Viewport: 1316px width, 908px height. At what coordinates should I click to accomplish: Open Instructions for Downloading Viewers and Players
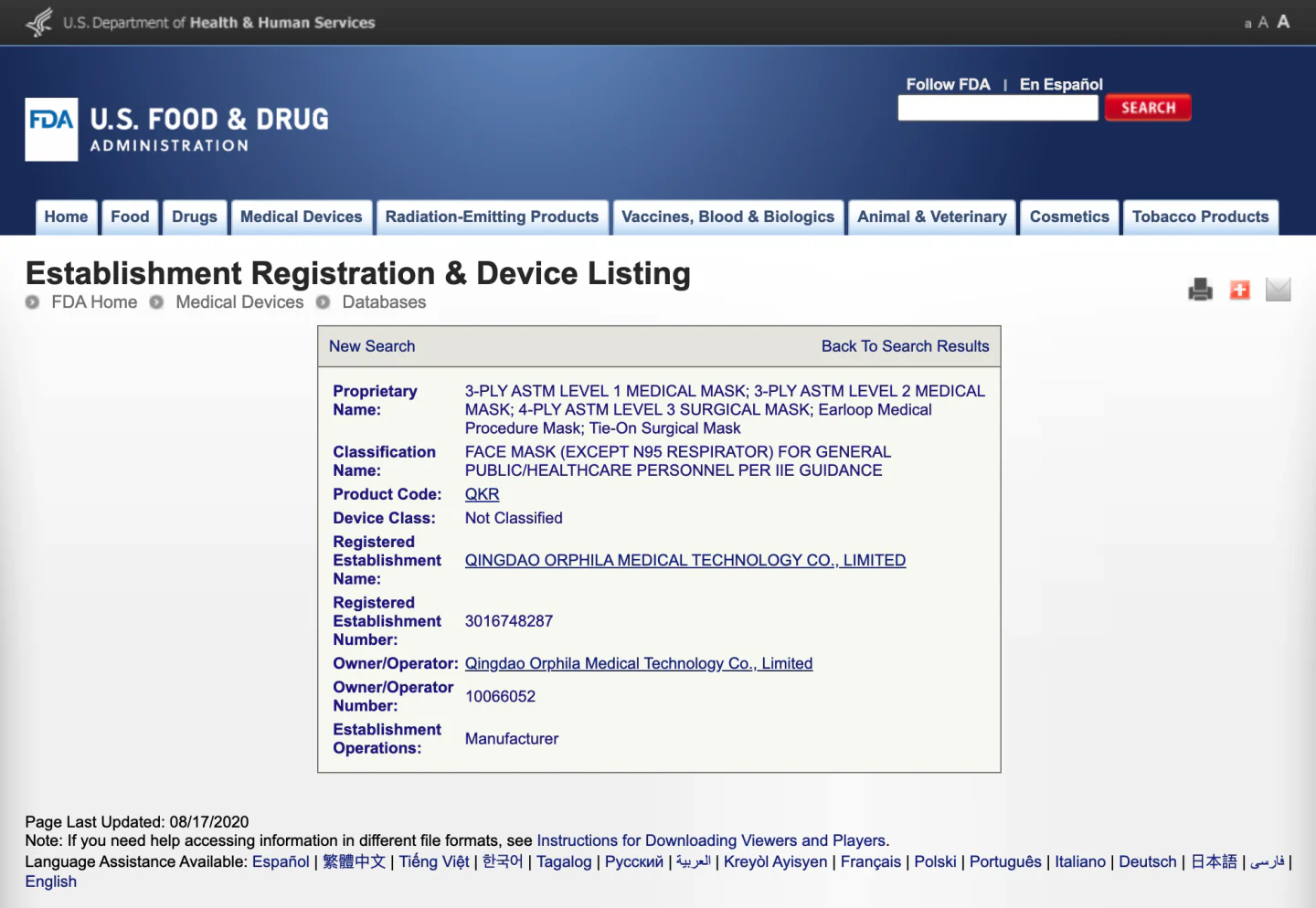(x=711, y=840)
